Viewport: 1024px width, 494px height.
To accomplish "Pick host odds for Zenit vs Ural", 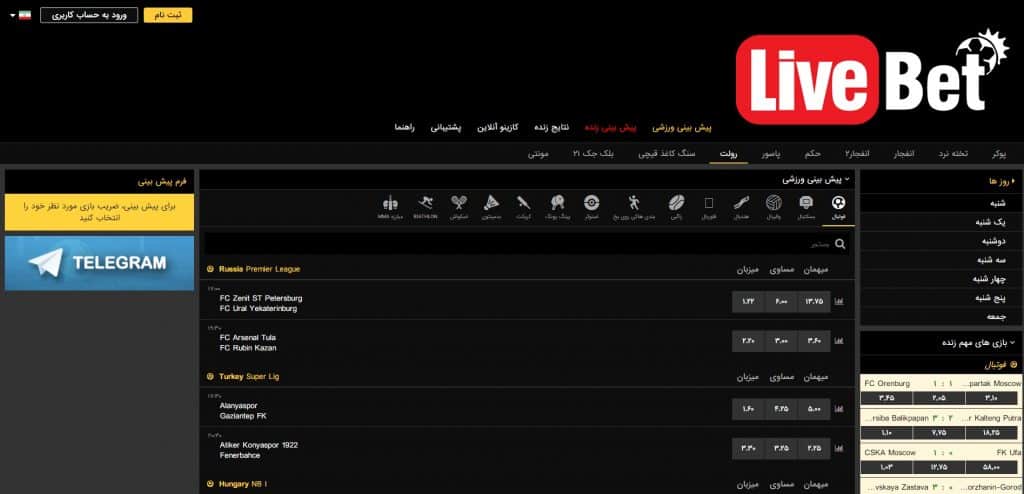I will (x=748, y=302).
